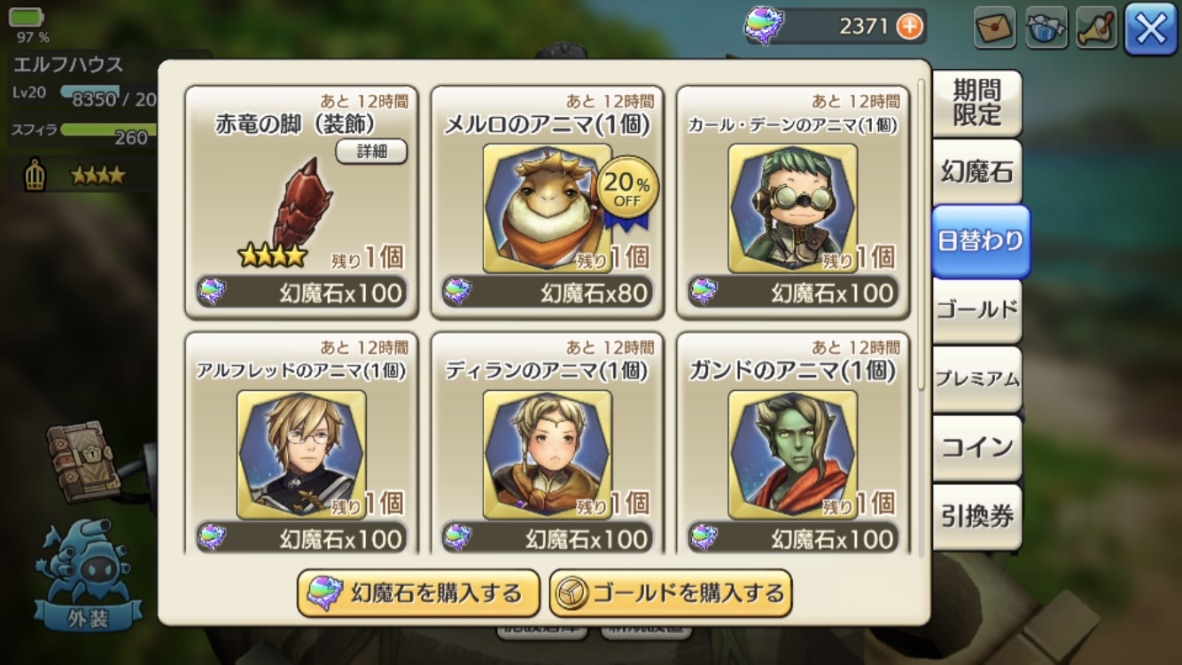1182x665 pixels.
Task: Open the コイン tab
Action: pyautogui.click(x=977, y=447)
